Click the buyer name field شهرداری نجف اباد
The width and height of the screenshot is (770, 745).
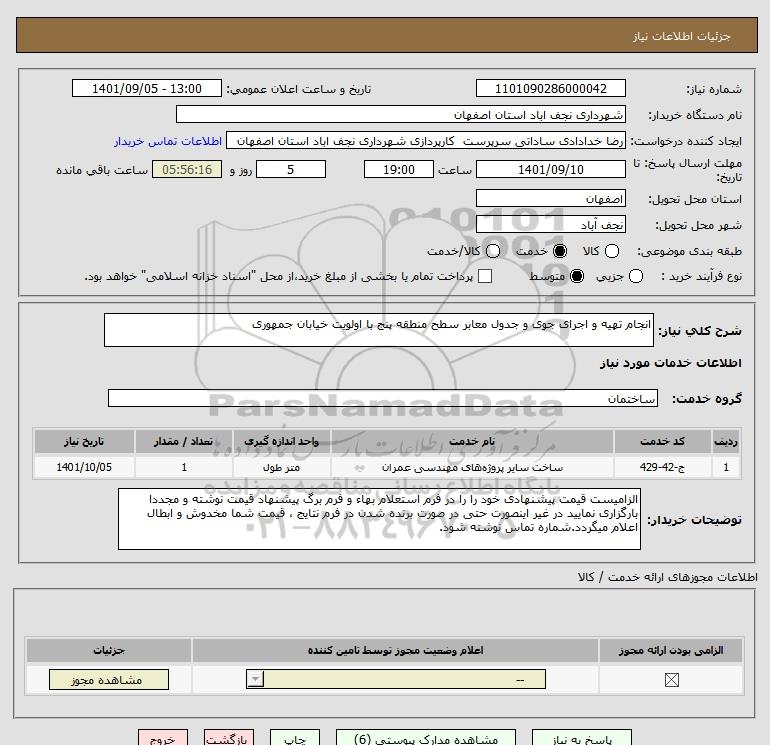pos(401,114)
